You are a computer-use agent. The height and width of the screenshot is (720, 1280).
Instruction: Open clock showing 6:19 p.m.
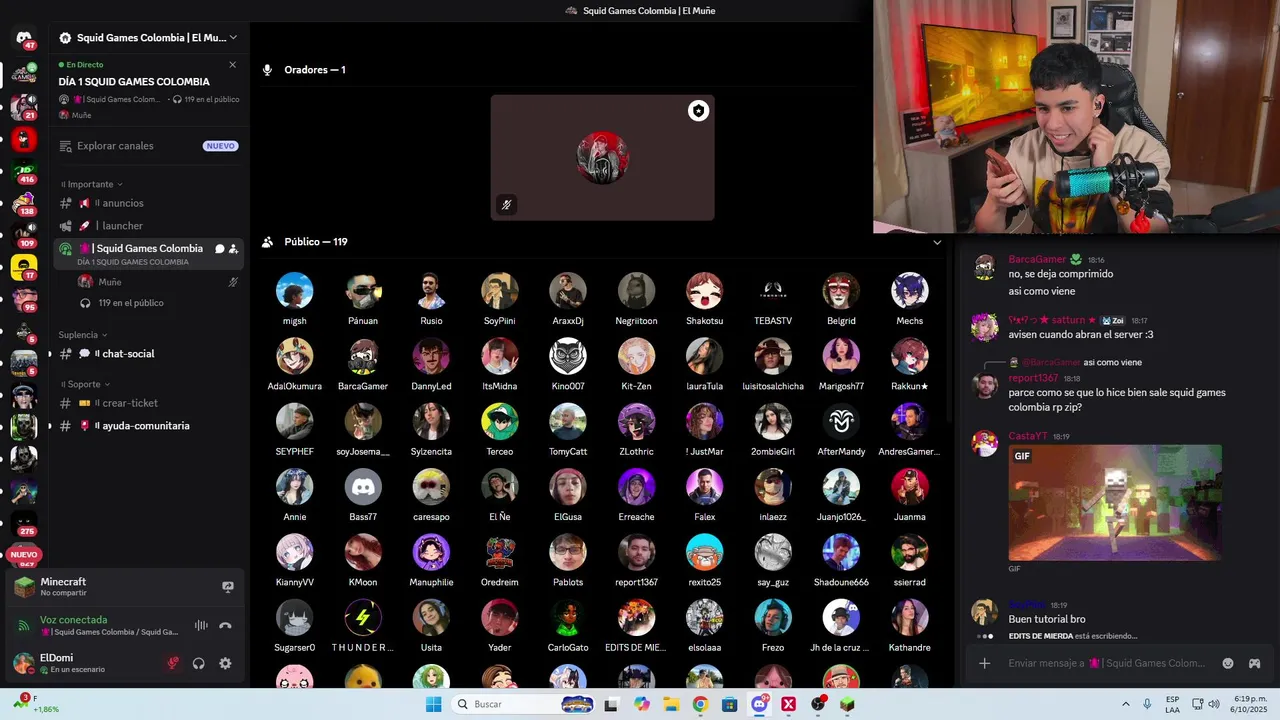[1250, 704]
